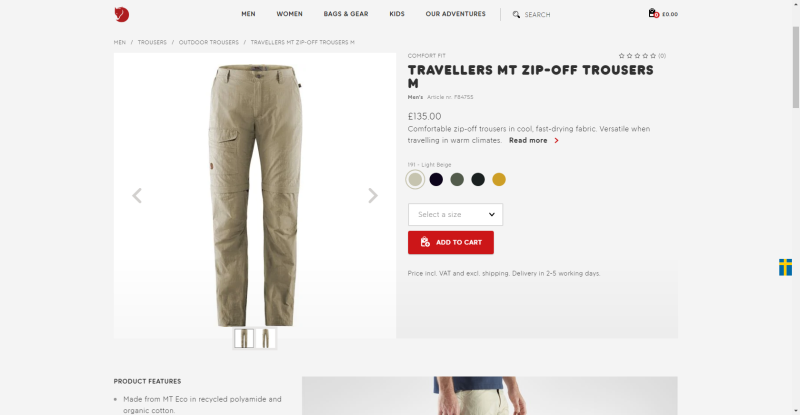Select the second trousers thumbnail
Viewport: 800px width, 415px height.
[x=265, y=338]
